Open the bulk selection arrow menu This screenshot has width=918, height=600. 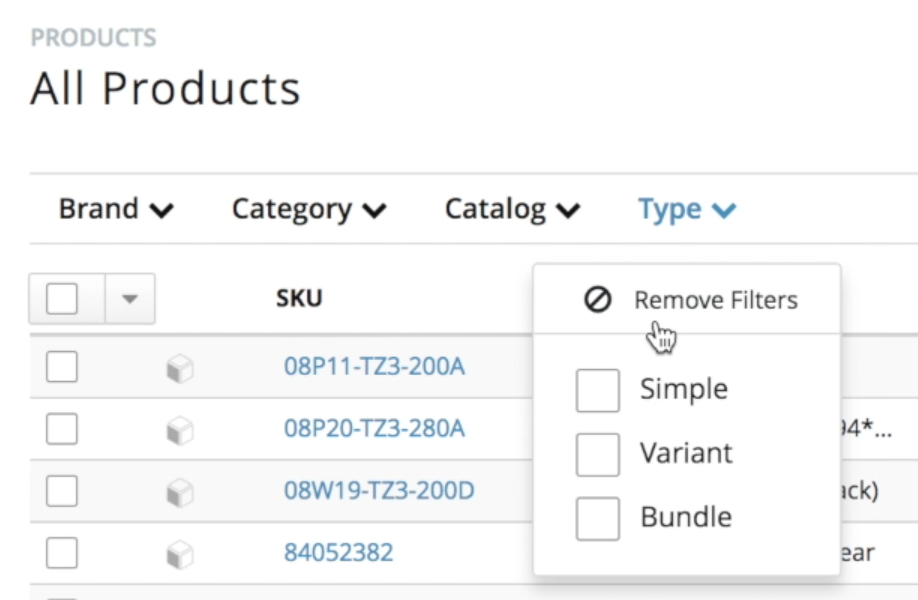[130, 299]
